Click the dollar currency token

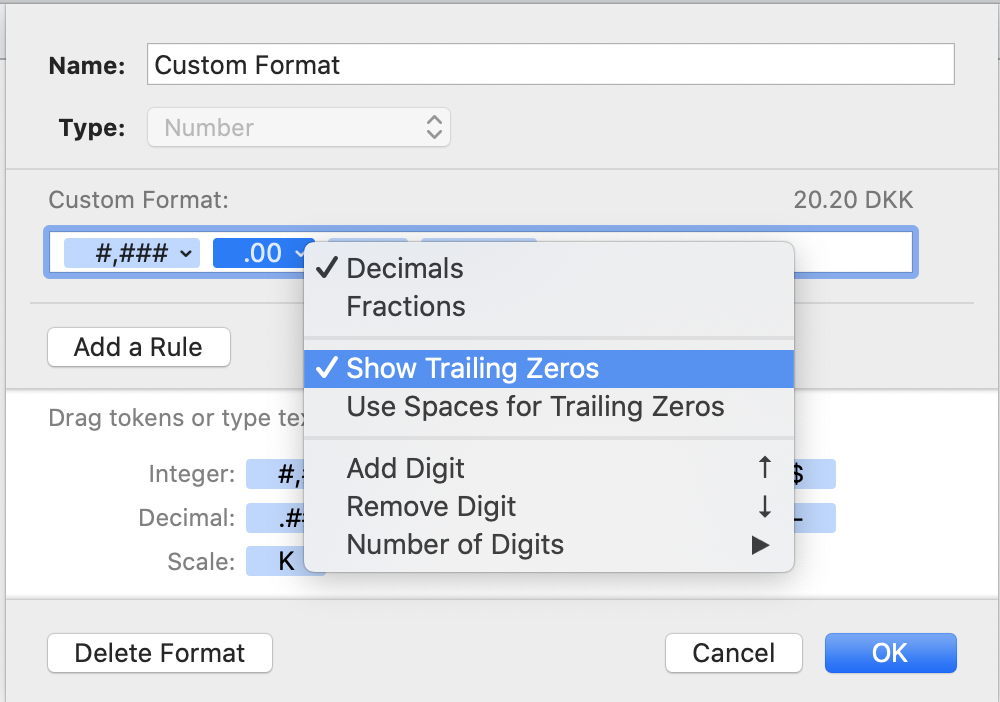(814, 474)
